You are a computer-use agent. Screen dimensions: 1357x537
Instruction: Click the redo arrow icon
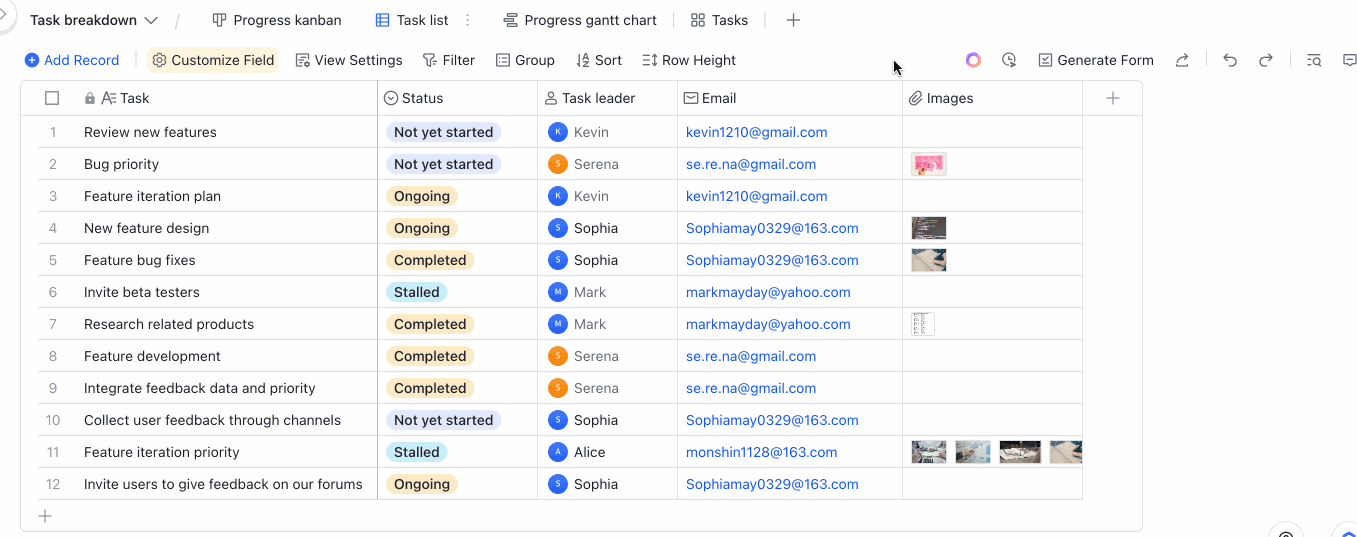tap(1266, 60)
